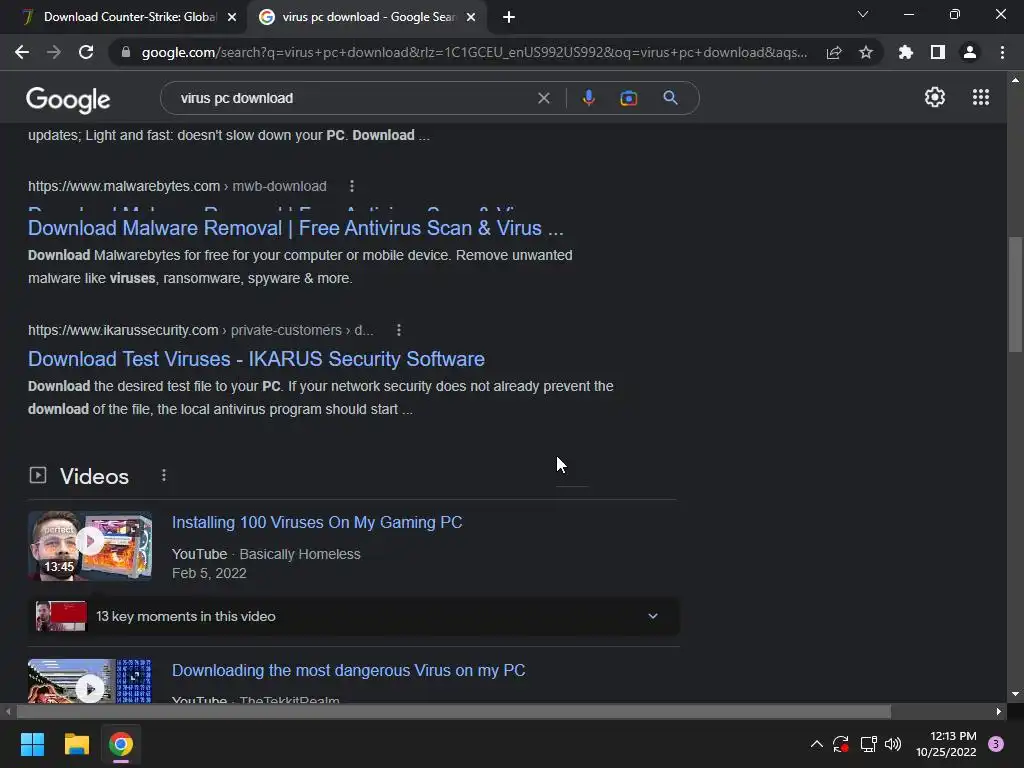The image size is (1024, 768).
Task: Click the sync update tray icon
Action: pyautogui.click(x=840, y=744)
